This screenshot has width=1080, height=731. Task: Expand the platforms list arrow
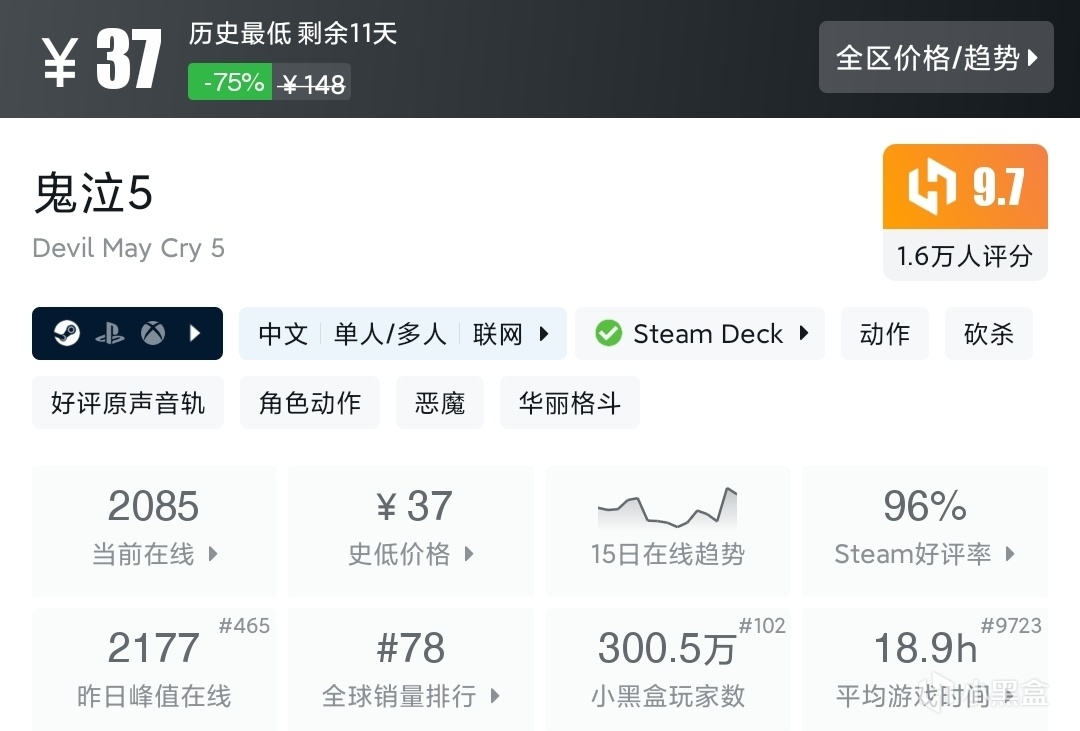pos(195,333)
